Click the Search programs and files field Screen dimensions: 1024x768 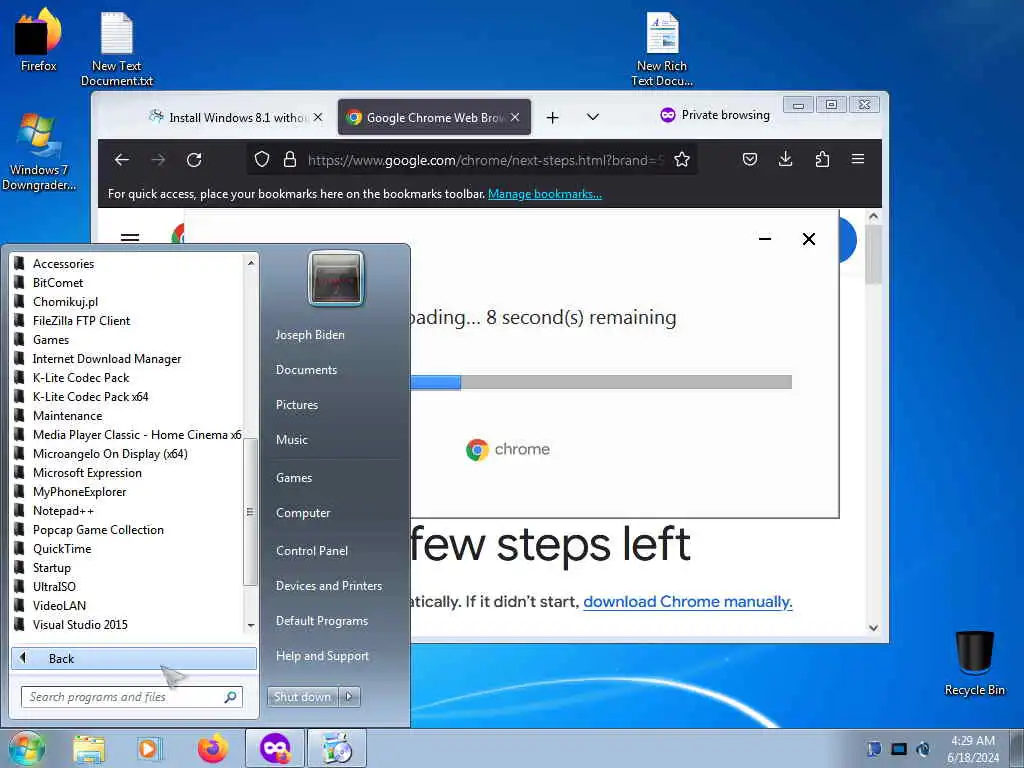click(x=132, y=697)
